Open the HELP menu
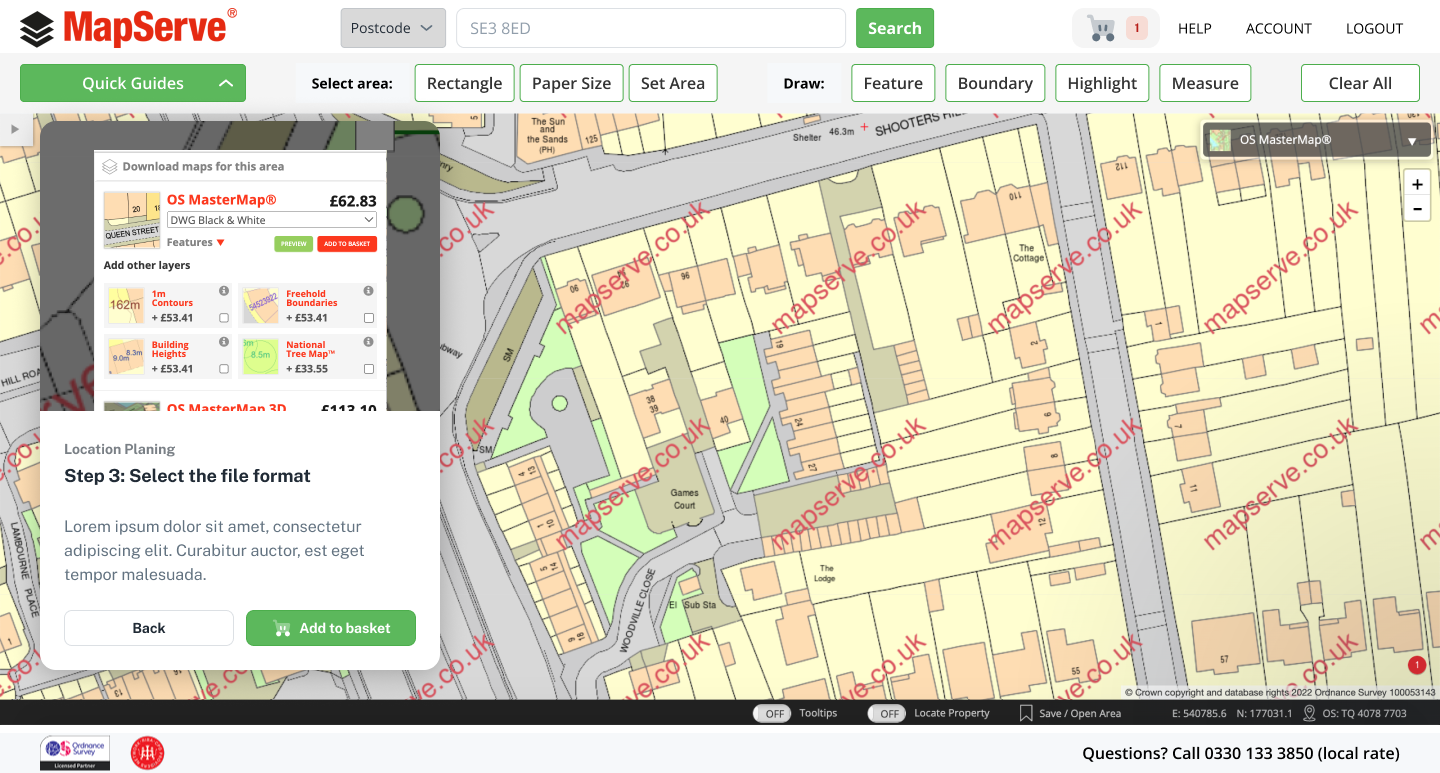1440x773 pixels. point(1195,28)
